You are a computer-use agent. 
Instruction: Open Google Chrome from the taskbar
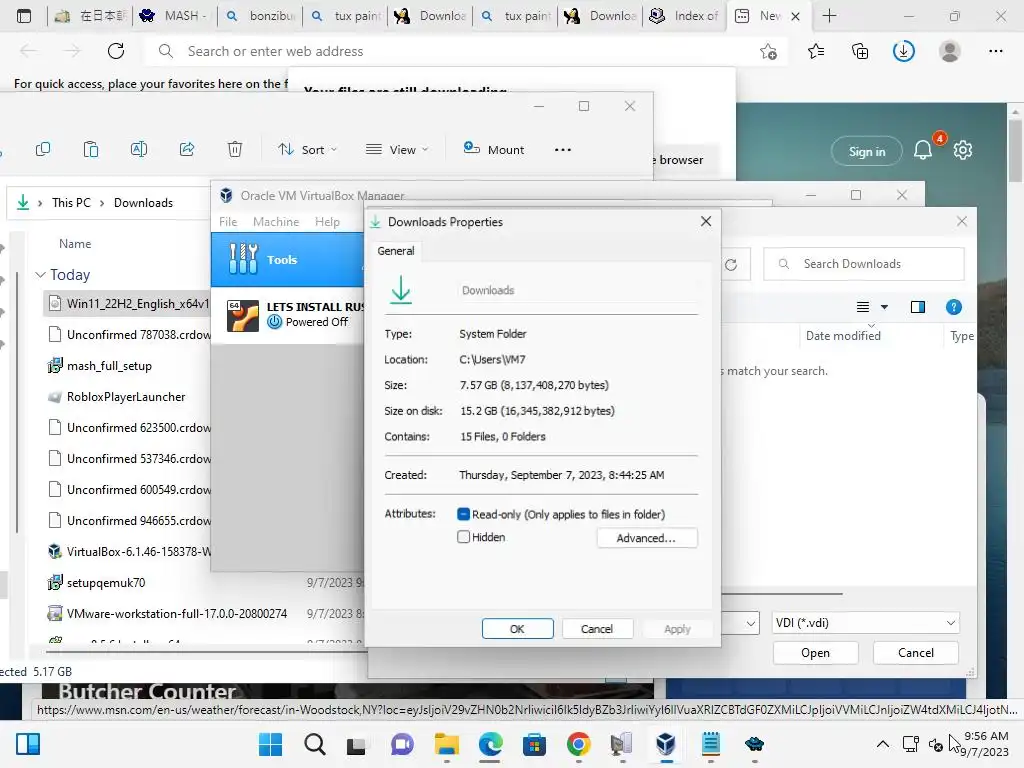tap(579, 744)
